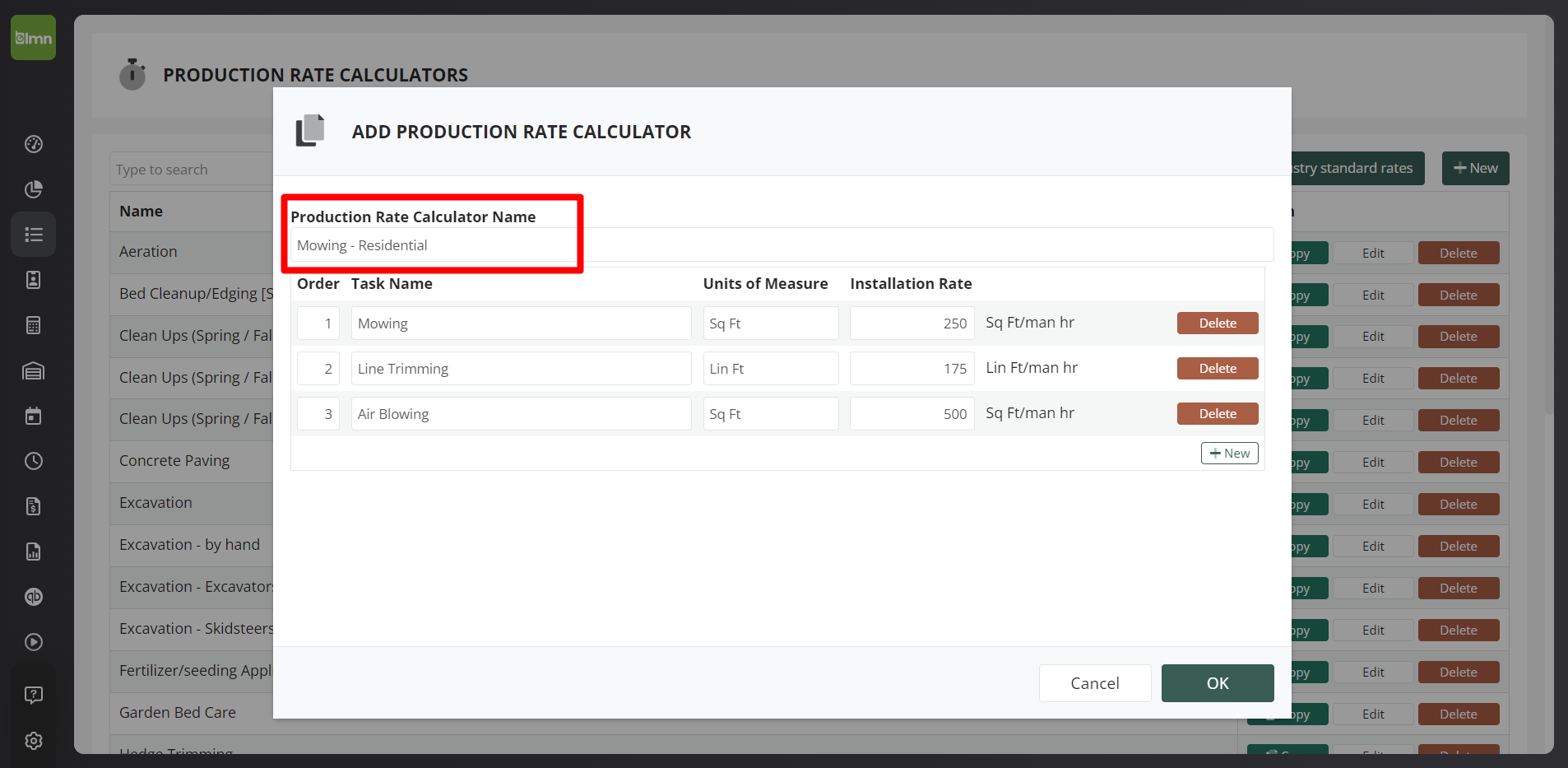Select the Garden Bed Care row
The width and height of the screenshot is (1568, 768).
178,713
